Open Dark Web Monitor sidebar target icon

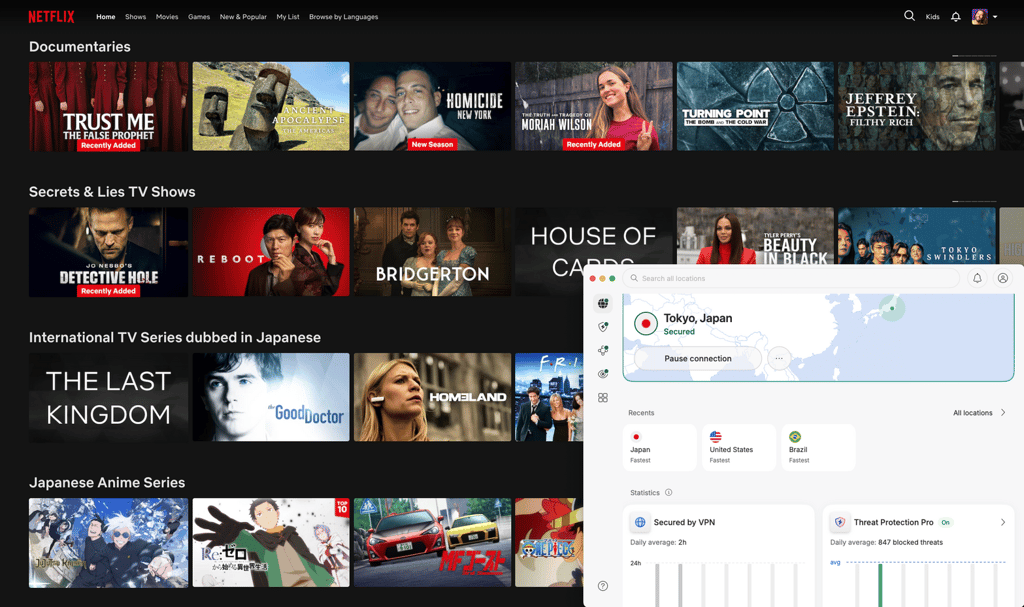coord(603,374)
